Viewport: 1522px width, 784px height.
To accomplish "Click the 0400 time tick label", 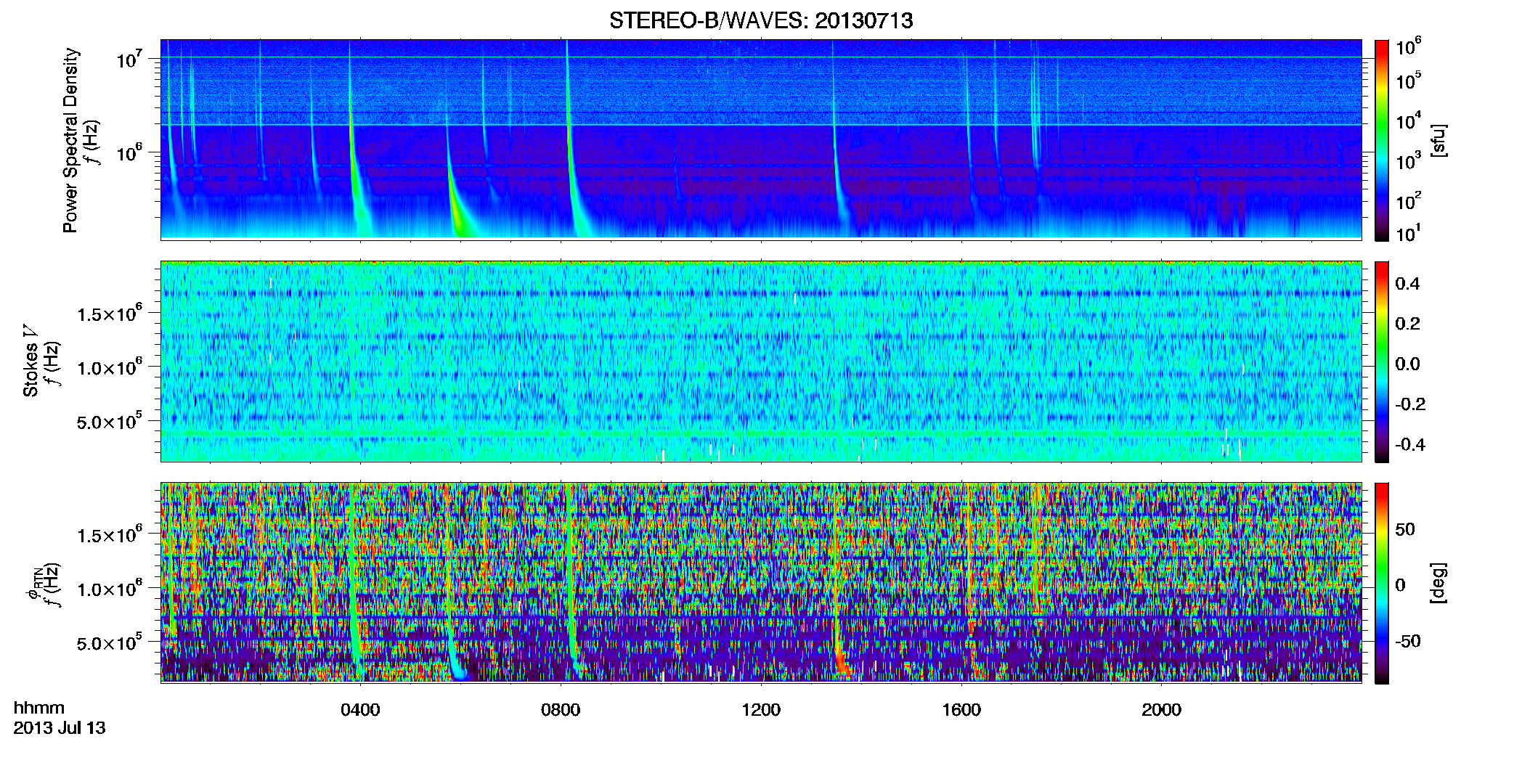I will point(360,709).
